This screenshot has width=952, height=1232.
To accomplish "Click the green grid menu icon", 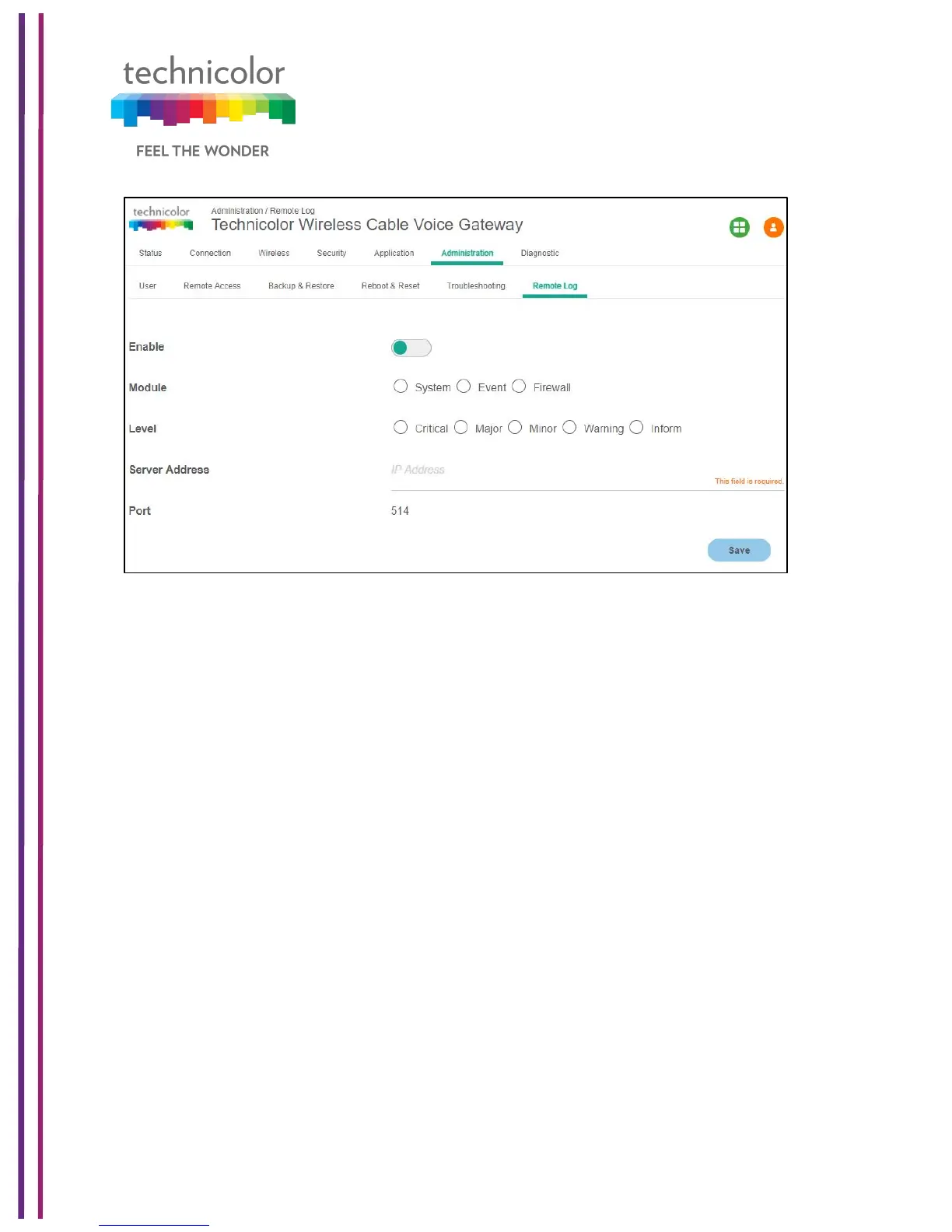I will [x=739, y=227].
